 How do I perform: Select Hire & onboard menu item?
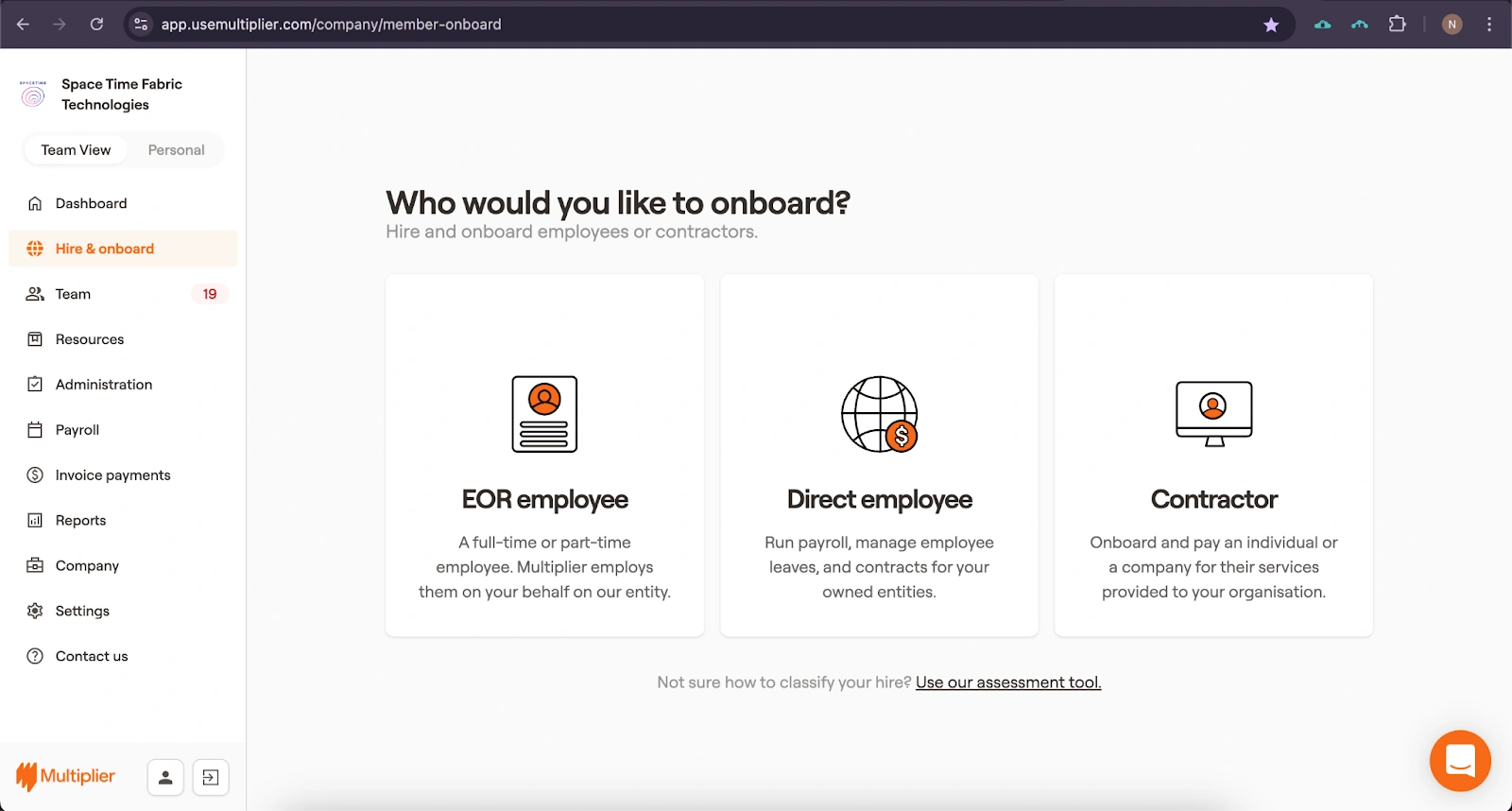(123, 249)
